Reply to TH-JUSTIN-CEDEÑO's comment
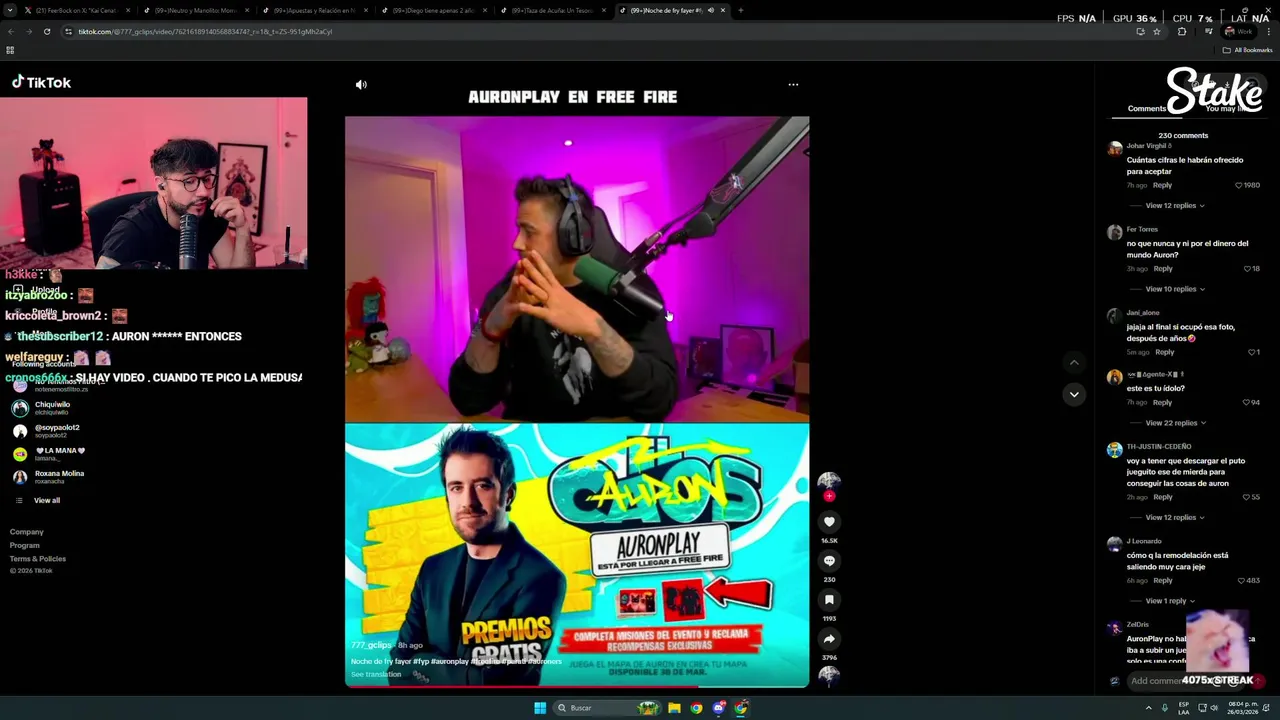 [1163, 497]
